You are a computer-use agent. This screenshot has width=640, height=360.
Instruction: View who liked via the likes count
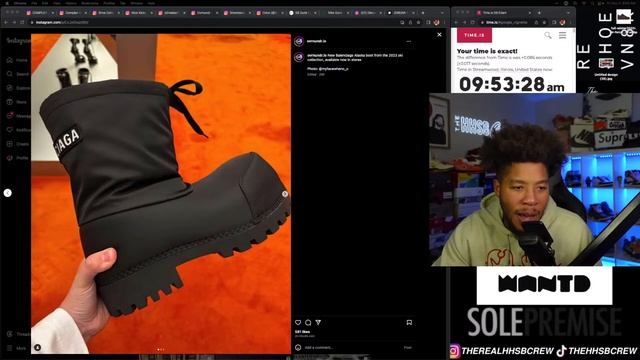pos(302,332)
